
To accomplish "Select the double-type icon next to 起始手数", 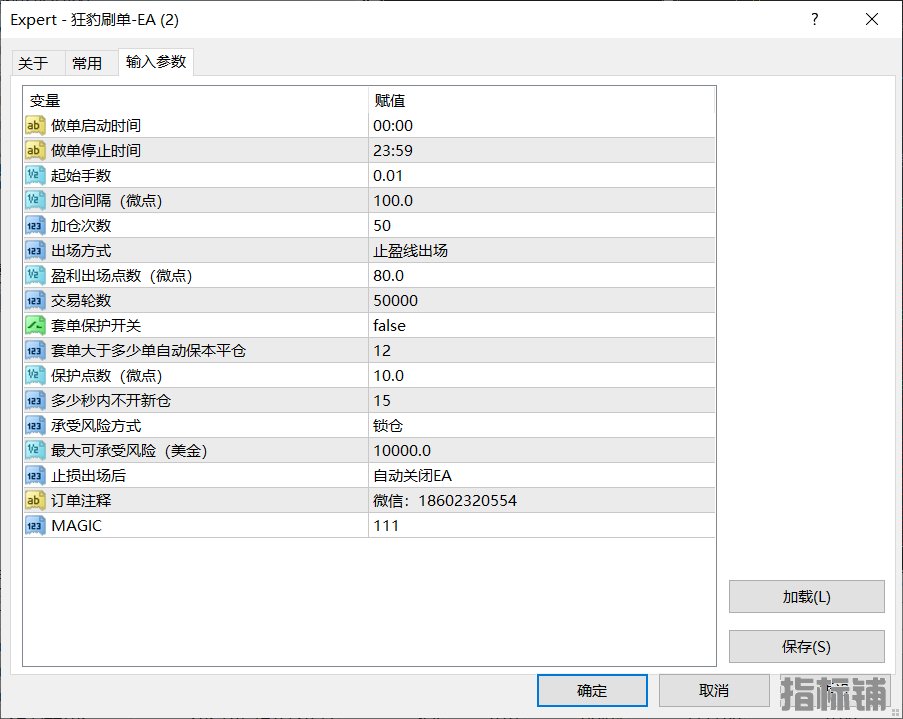I will [35, 175].
